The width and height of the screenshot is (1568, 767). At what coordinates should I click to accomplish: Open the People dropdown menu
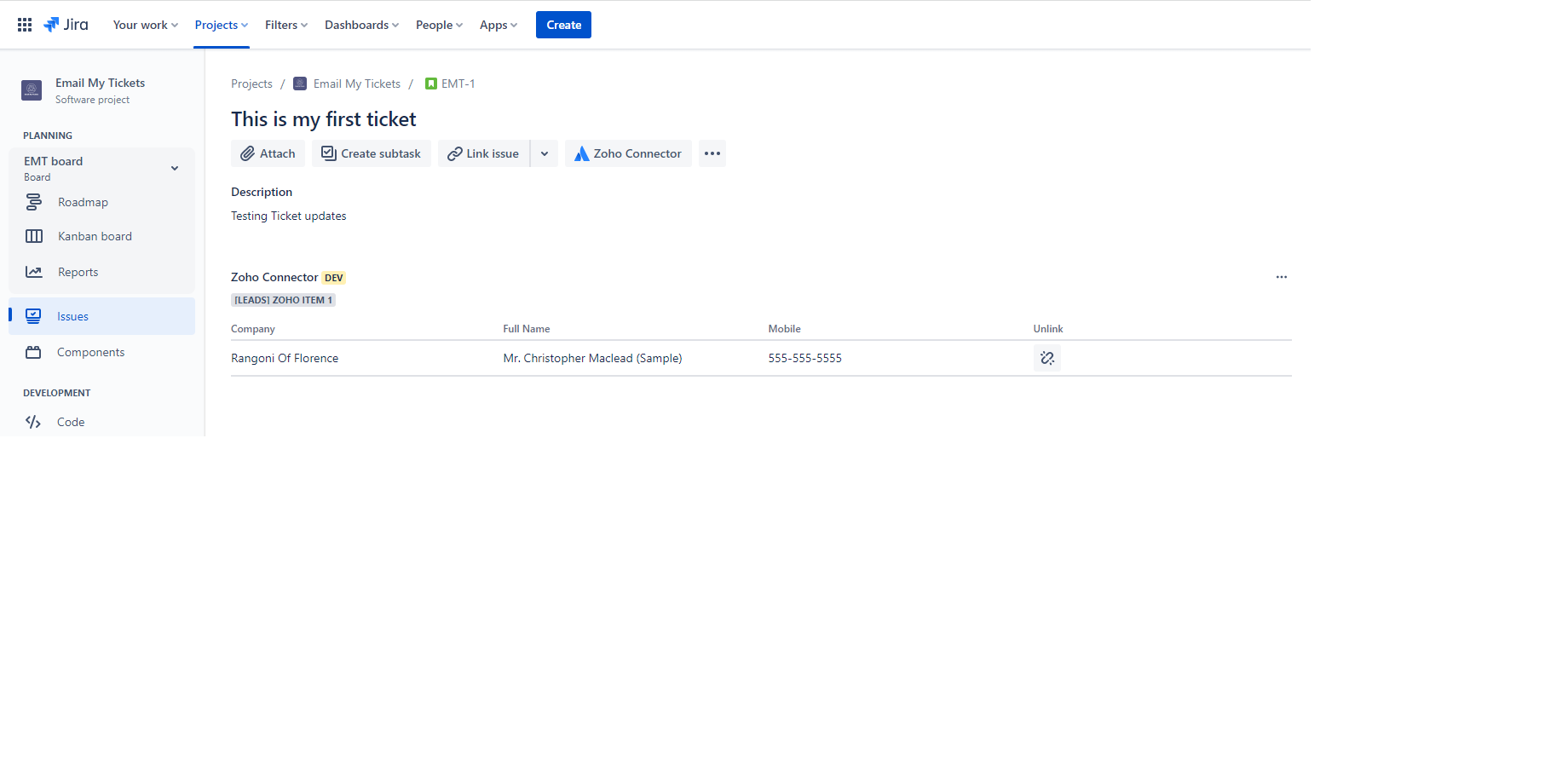coord(439,25)
